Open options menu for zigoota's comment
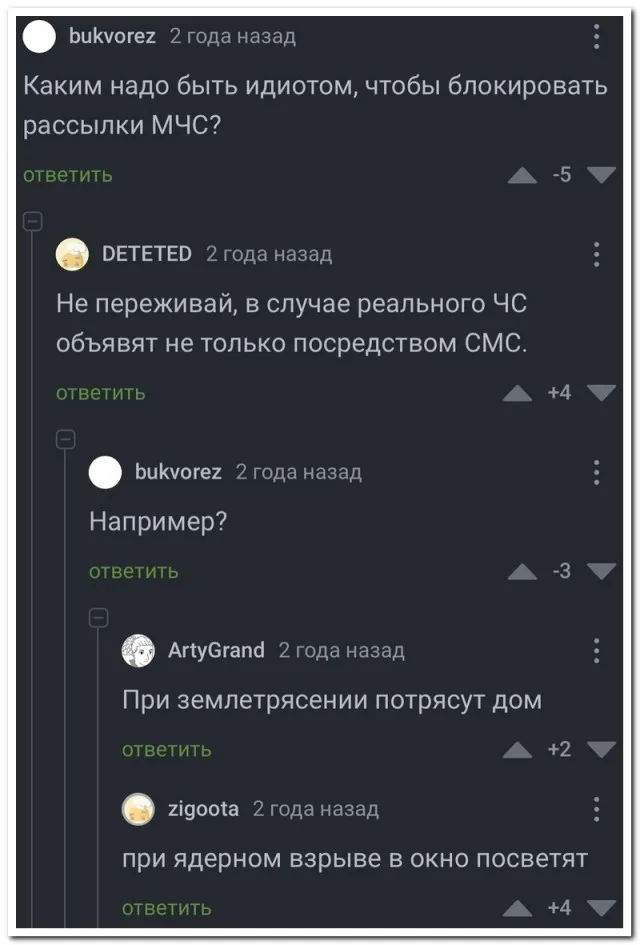 coord(596,809)
